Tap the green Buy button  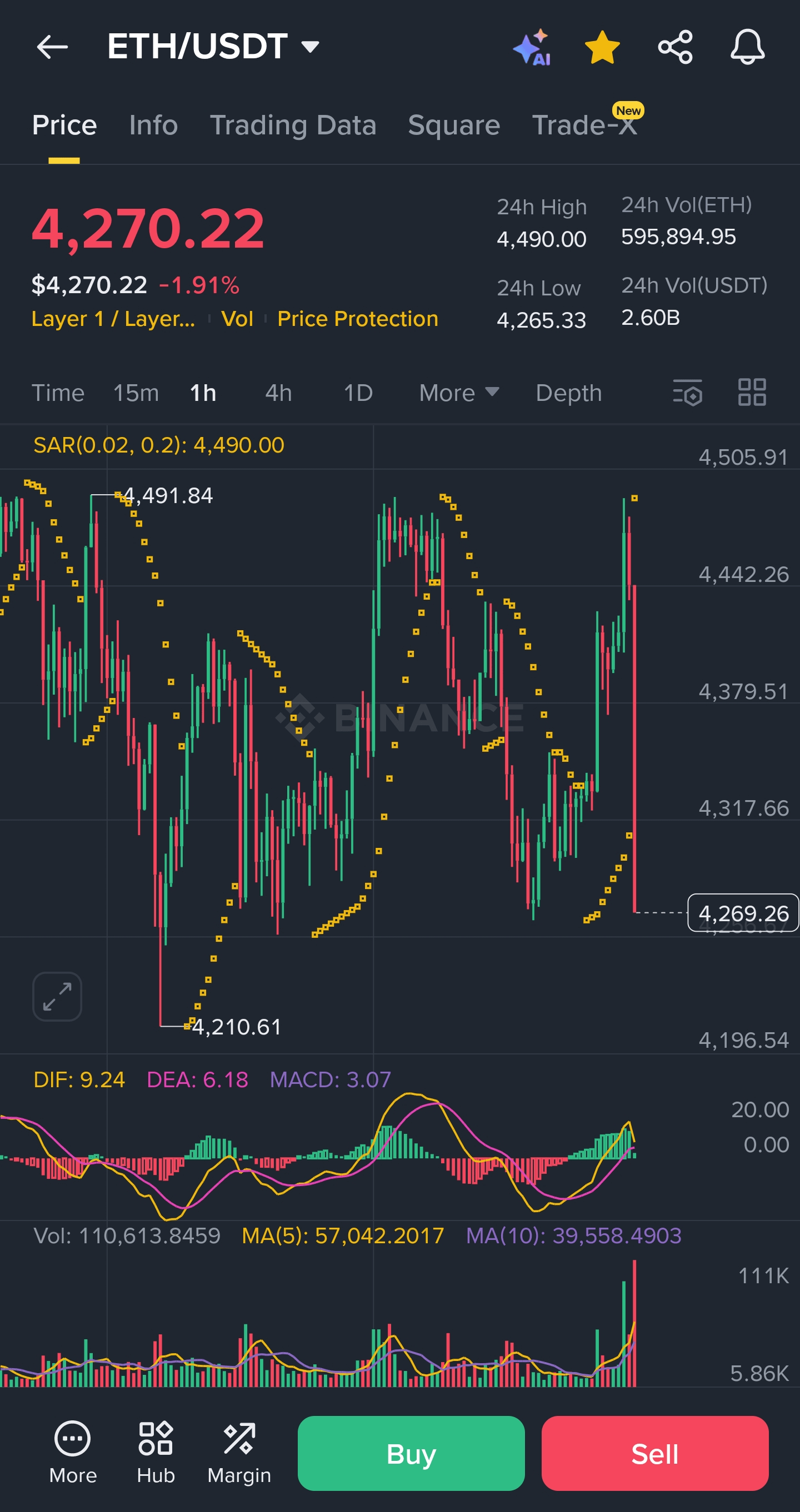click(x=411, y=1453)
